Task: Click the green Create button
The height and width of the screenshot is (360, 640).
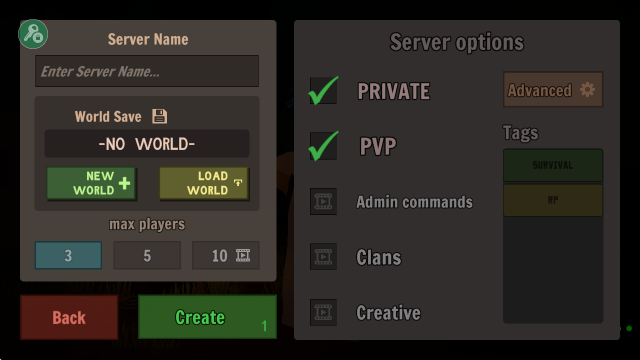Action: [x=207, y=317]
